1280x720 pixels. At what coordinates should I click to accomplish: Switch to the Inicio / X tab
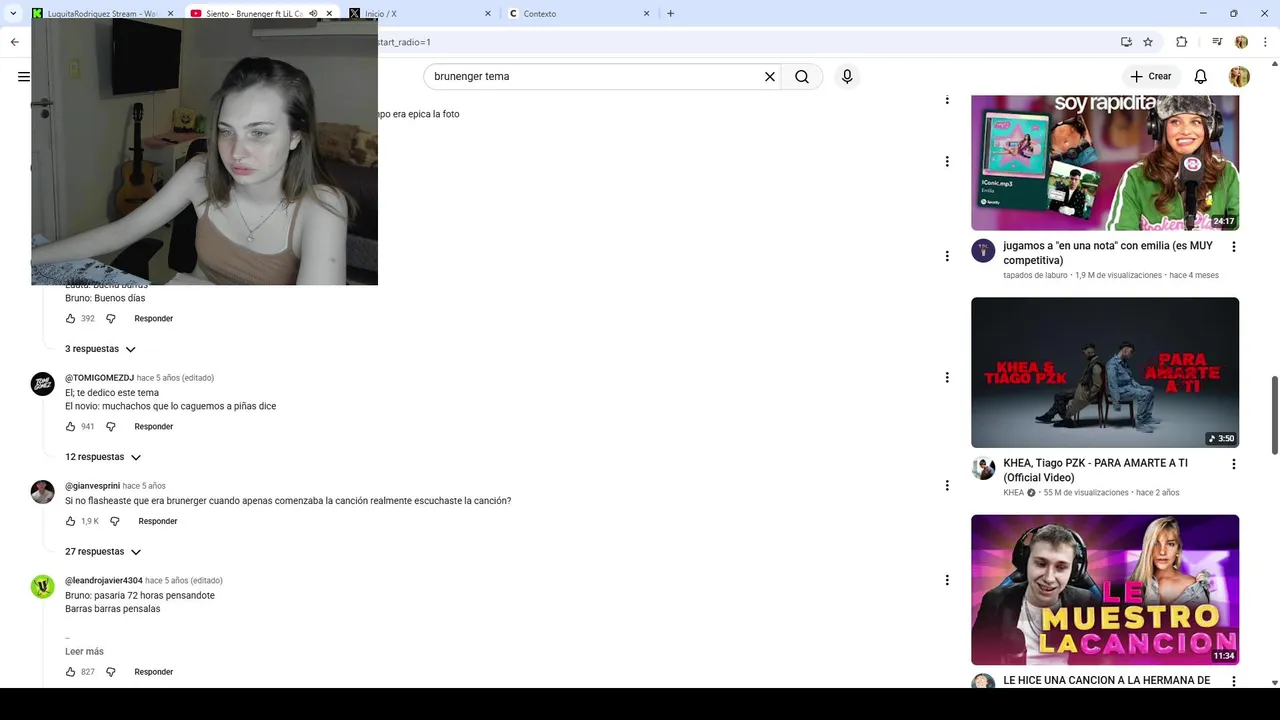pyautogui.click(x=420, y=14)
